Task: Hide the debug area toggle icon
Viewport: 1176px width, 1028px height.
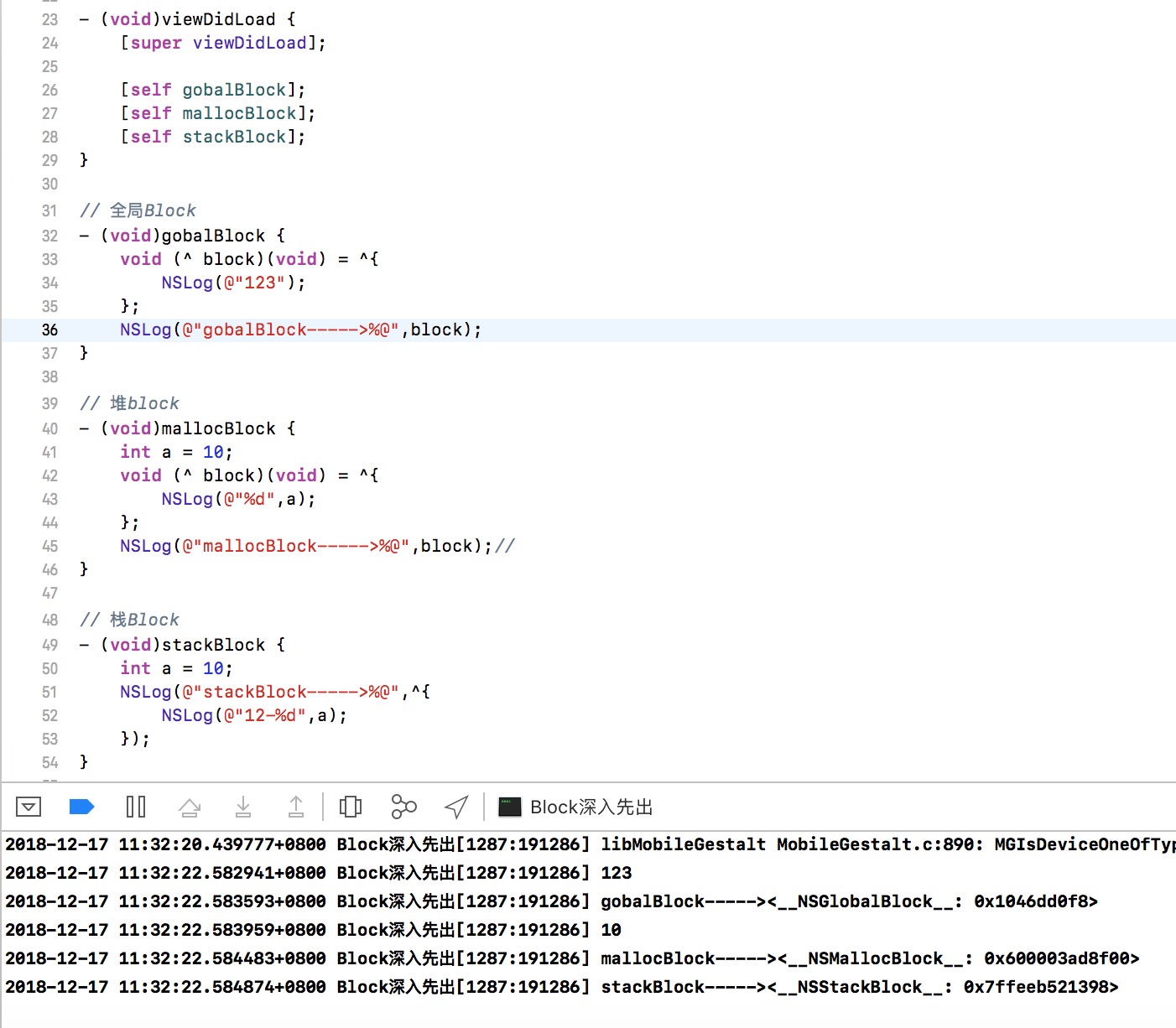Action: pos(29,807)
